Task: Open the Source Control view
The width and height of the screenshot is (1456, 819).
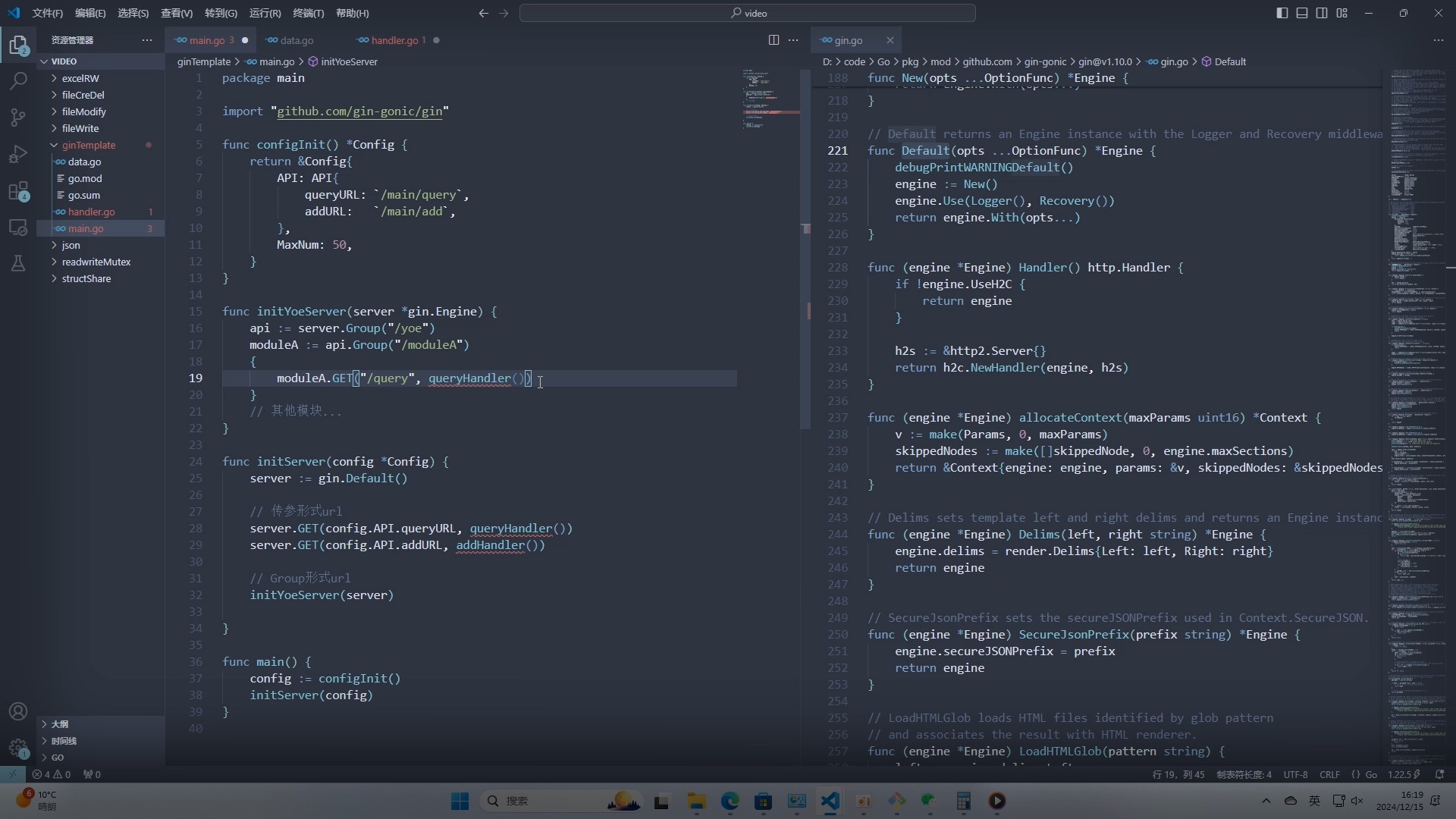Action: [18, 118]
